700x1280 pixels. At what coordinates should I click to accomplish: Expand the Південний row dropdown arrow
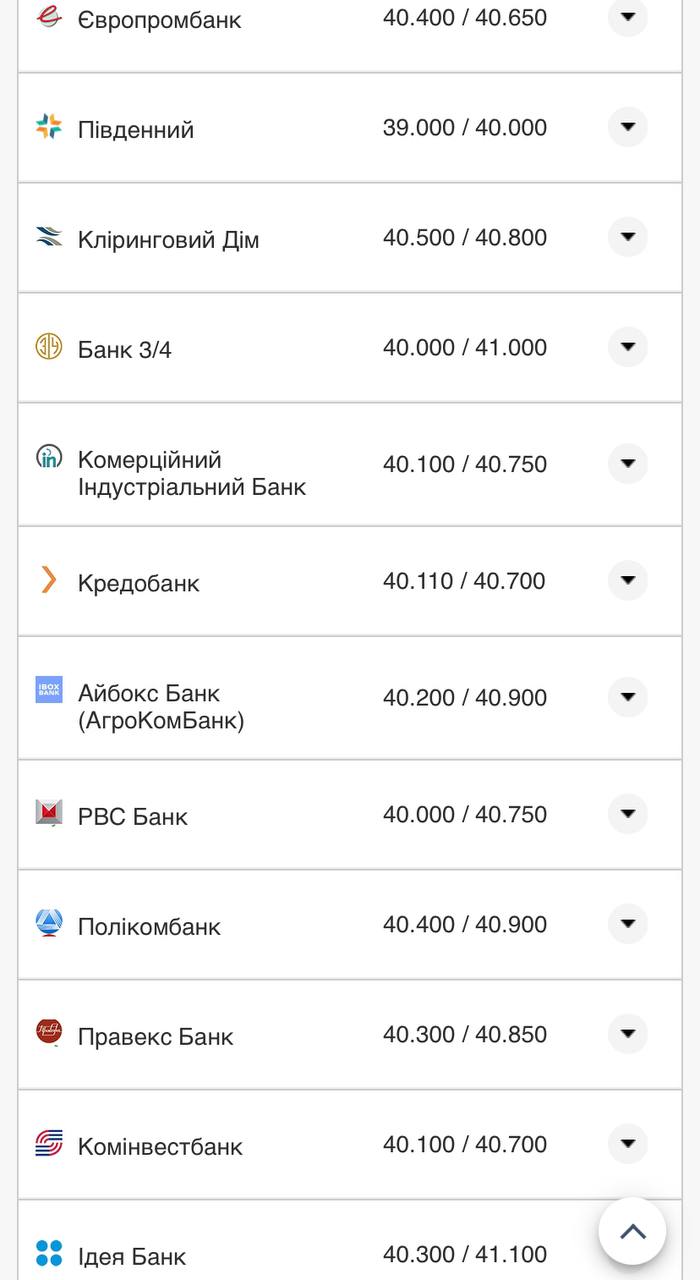click(x=628, y=127)
